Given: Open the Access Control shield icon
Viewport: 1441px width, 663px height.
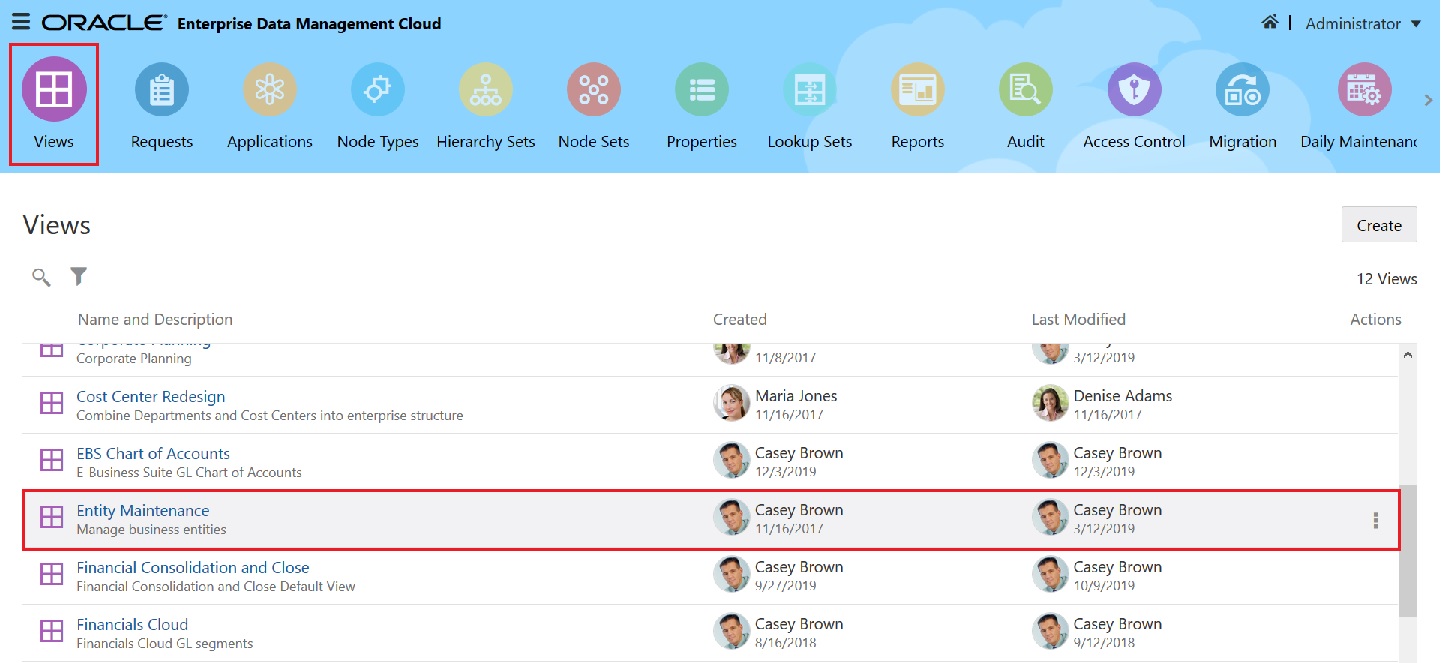Looking at the screenshot, I should tap(1135, 90).
